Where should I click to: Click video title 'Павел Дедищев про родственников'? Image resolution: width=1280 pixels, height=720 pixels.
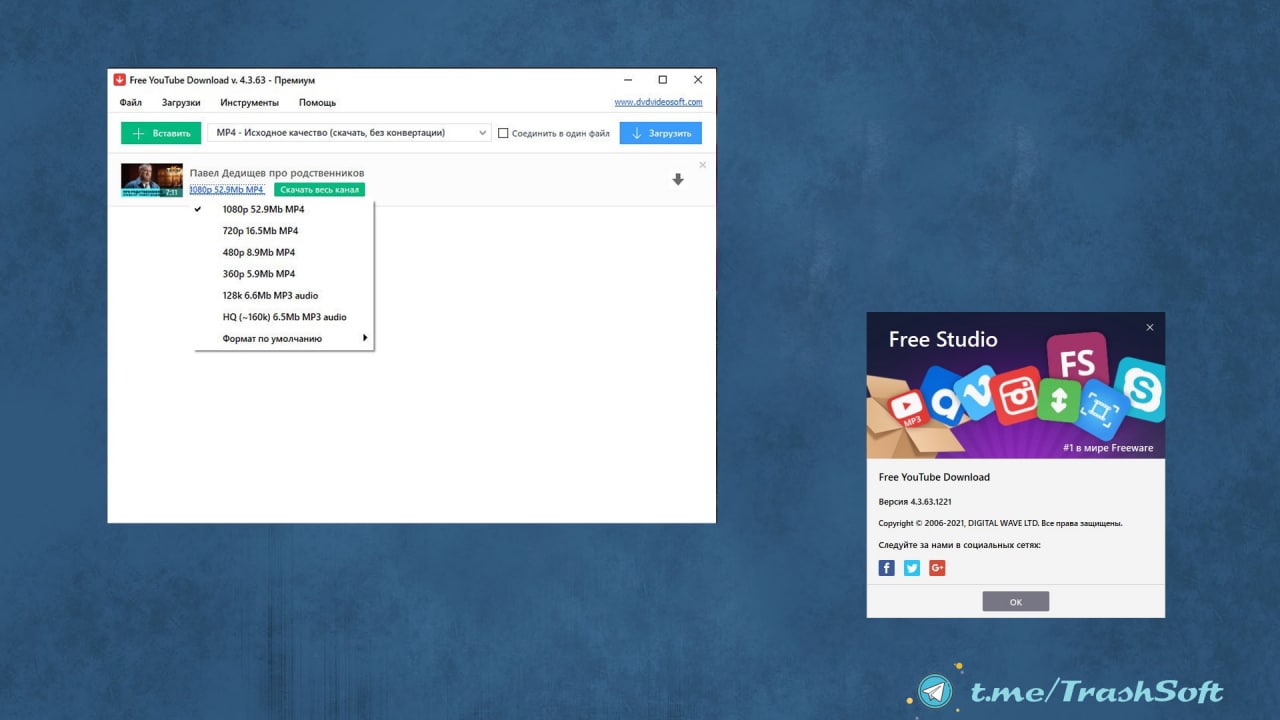click(277, 173)
